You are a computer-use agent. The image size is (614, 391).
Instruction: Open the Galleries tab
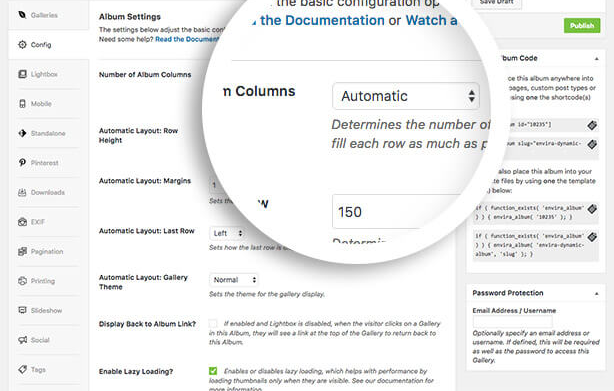49,15
